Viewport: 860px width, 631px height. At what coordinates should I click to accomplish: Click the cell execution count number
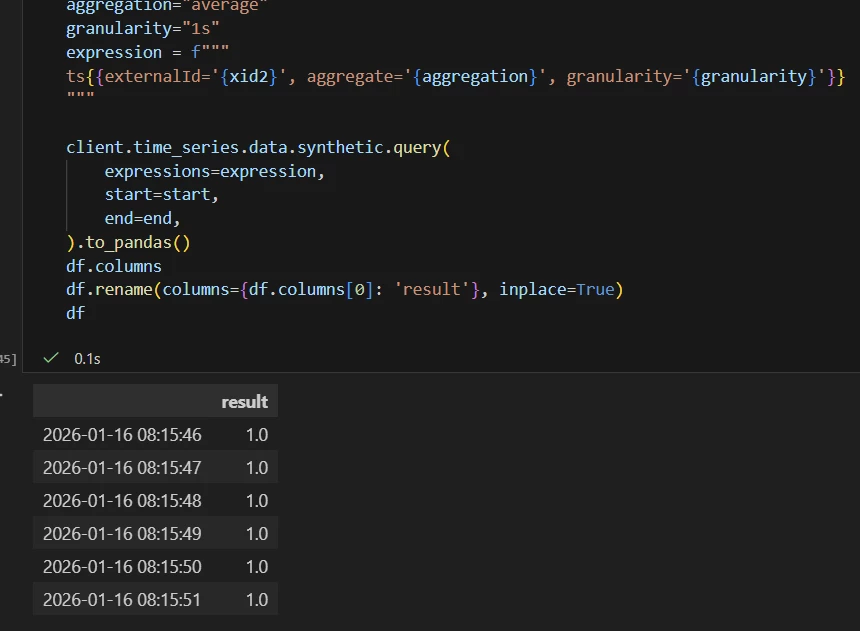pos(8,358)
